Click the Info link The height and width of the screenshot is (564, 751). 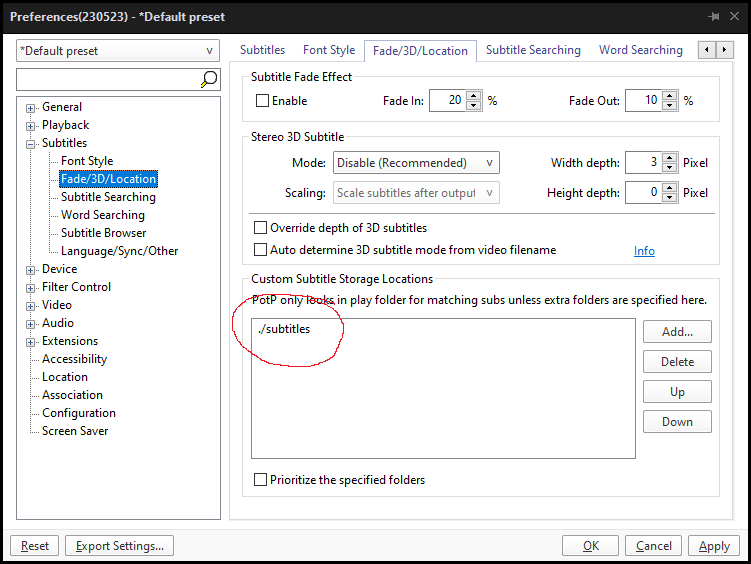pyautogui.click(x=644, y=250)
